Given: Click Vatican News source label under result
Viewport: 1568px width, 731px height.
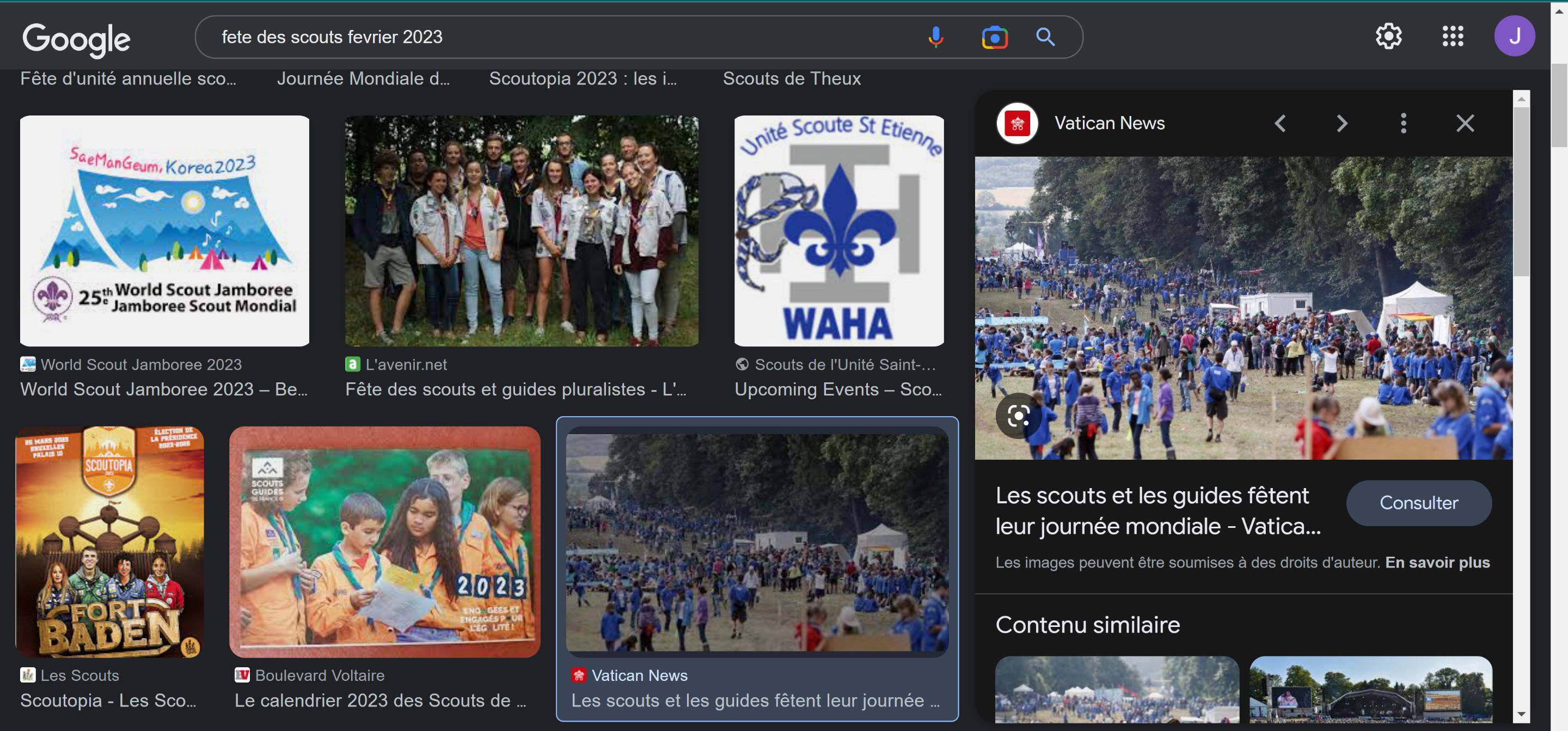Looking at the screenshot, I should click(x=639, y=675).
